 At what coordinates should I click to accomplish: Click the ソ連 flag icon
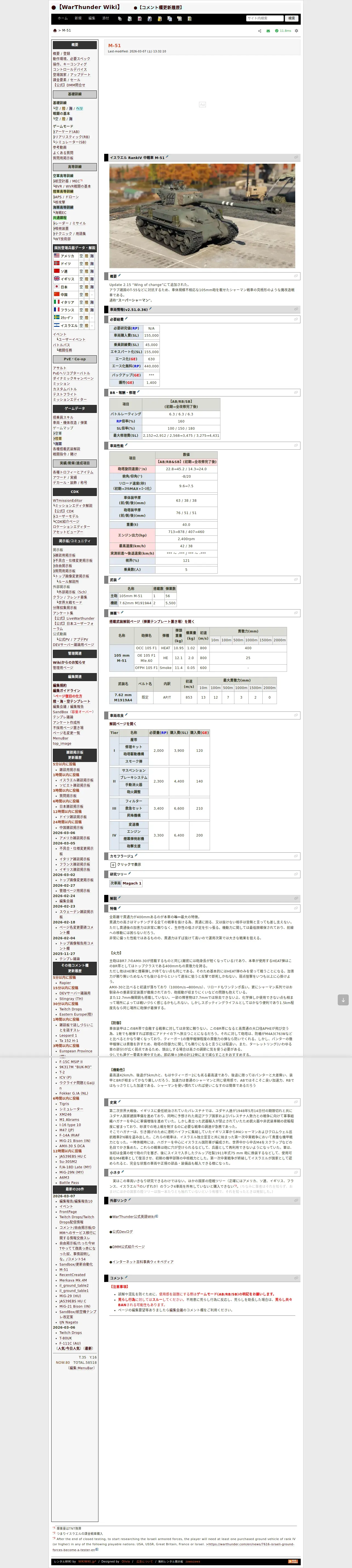point(57,271)
